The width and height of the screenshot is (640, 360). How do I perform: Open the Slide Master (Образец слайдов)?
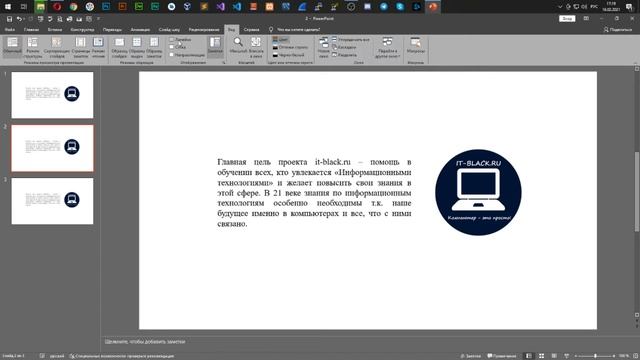(x=119, y=47)
